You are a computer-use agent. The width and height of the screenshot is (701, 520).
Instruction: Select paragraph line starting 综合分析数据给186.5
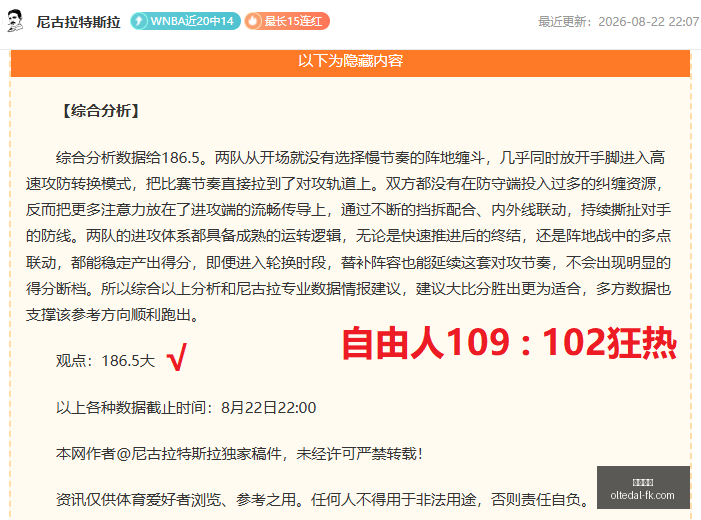coord(360,158)
